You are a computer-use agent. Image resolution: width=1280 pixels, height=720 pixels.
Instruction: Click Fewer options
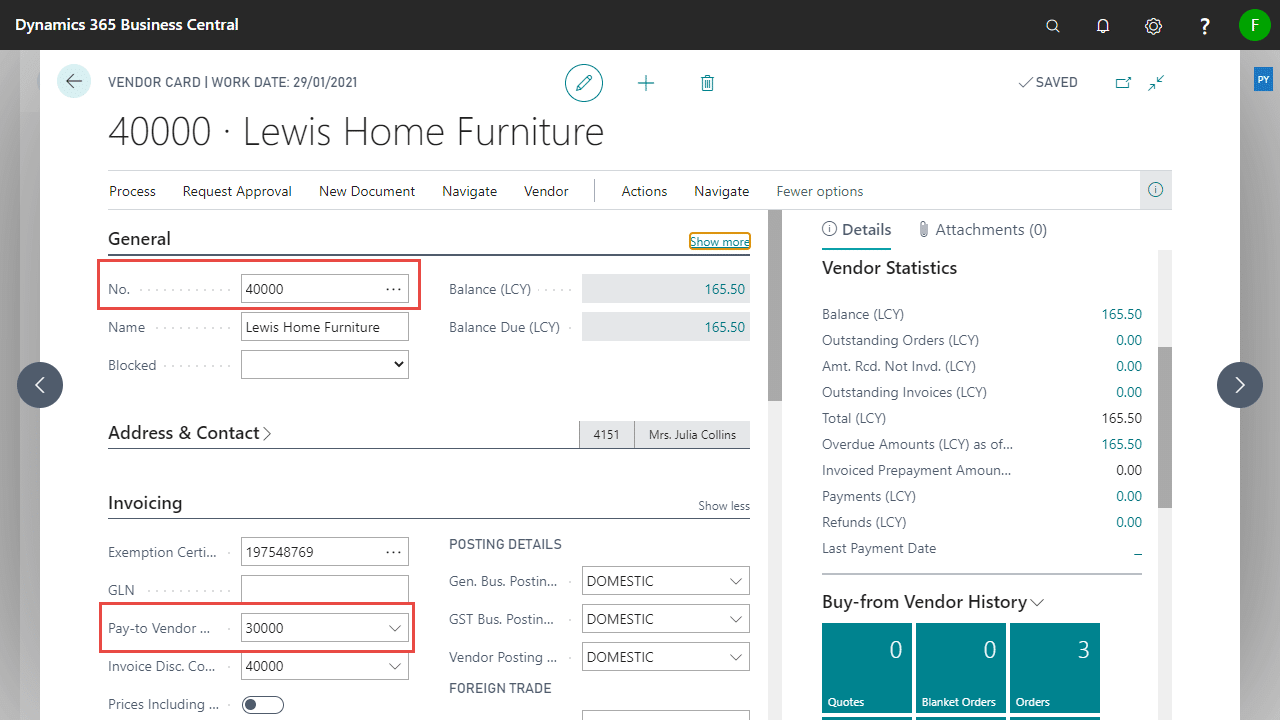pos(820,191)
